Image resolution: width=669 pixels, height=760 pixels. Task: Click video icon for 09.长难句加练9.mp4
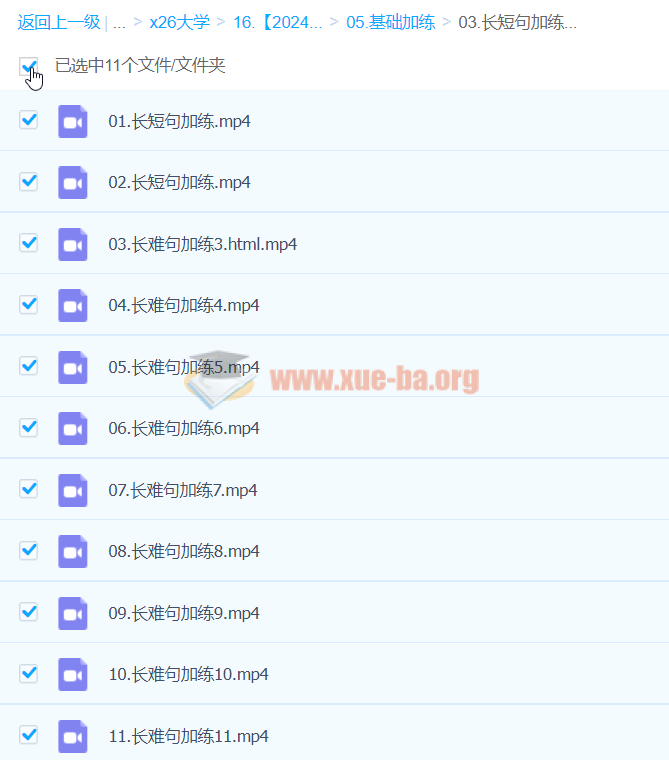click(x=73, y=613)
